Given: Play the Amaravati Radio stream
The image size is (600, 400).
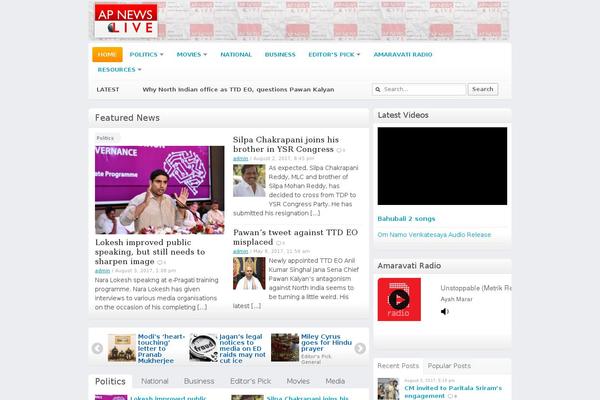Looking at the screenshot, I should [x=399, y=299].
